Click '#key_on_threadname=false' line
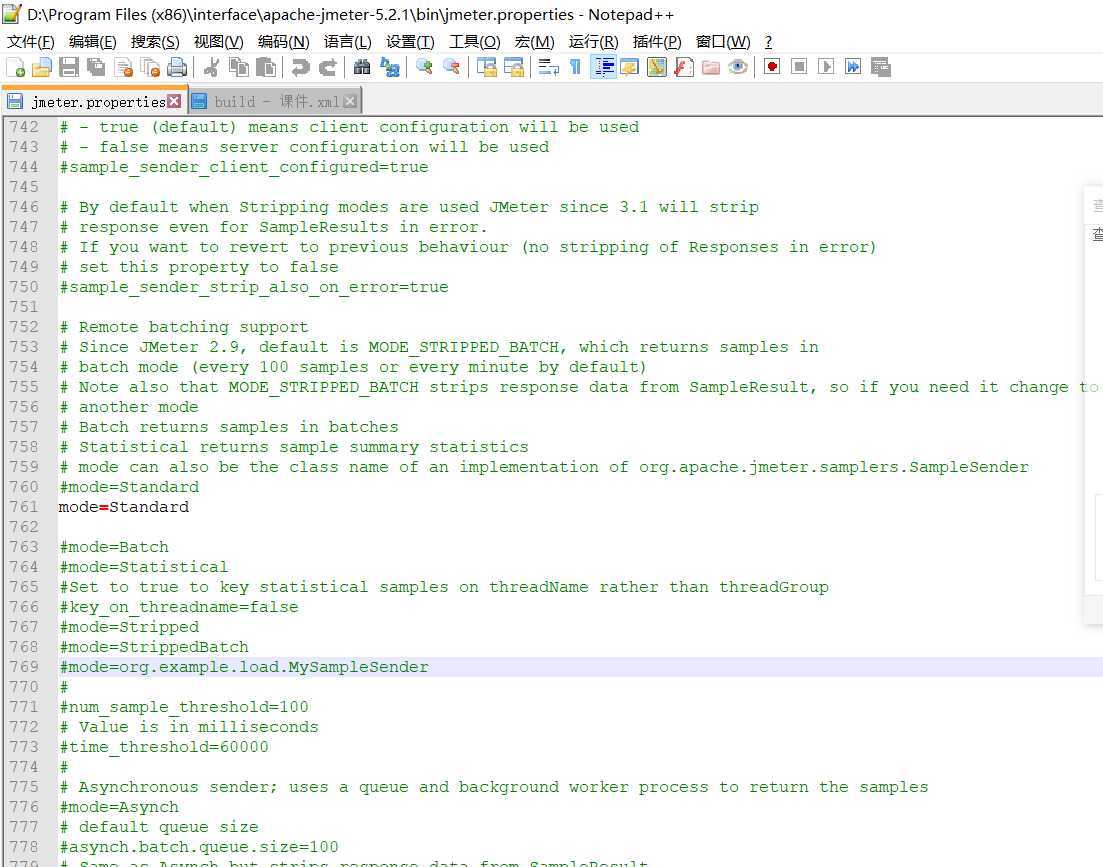 [x=179, y=607]
